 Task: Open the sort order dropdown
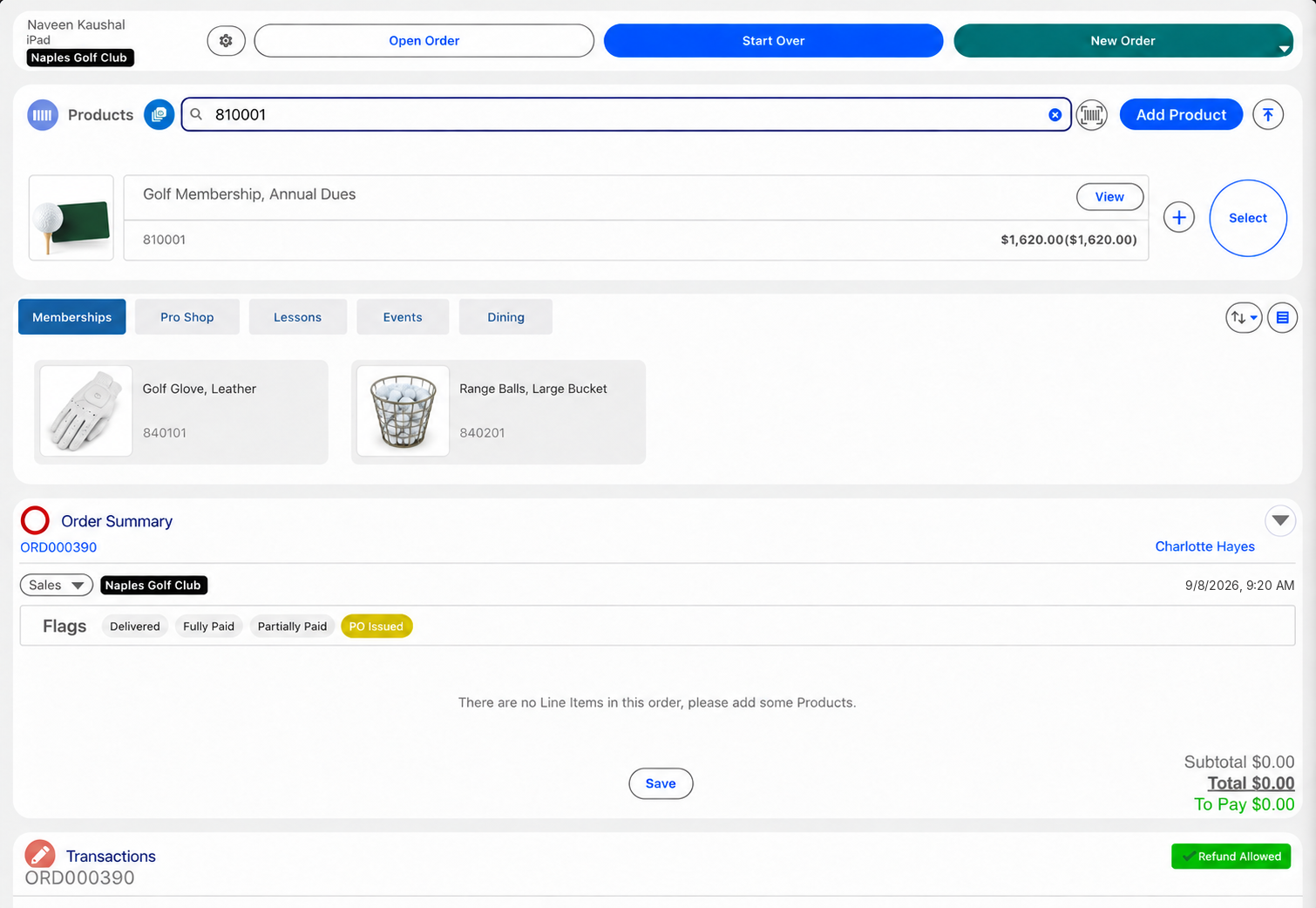(1244, 318)
